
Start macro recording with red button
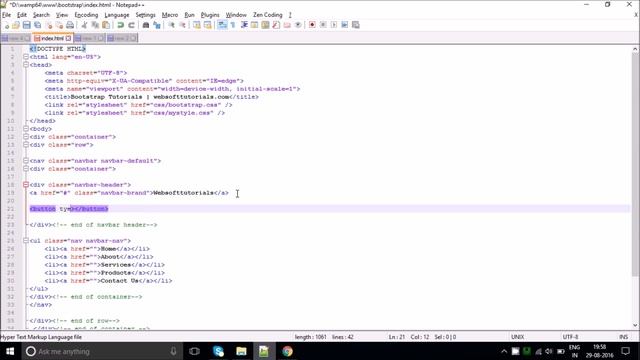(x=312, y=25)
